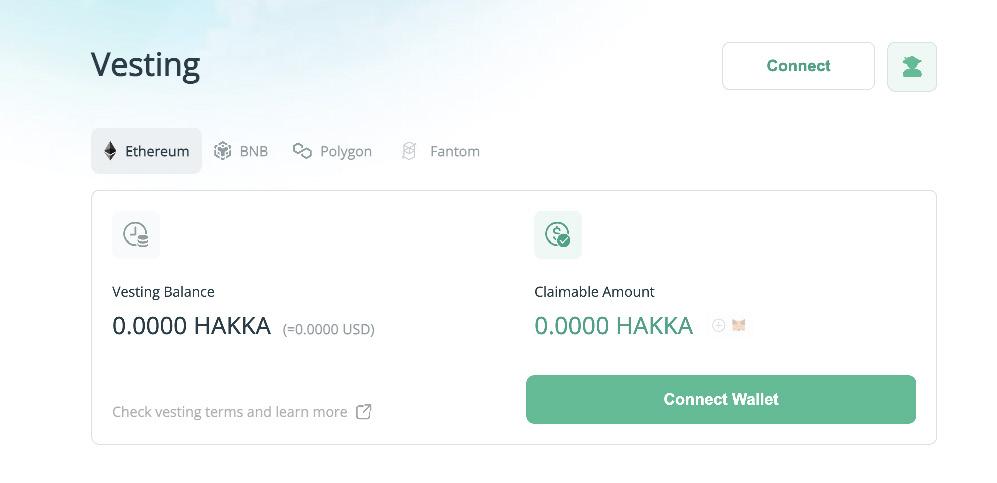The height and width of the screenshot is (483, 997).
Task: Open the green Hakka profile icon button
Action: pyautogui.click(x=911, y=67)
